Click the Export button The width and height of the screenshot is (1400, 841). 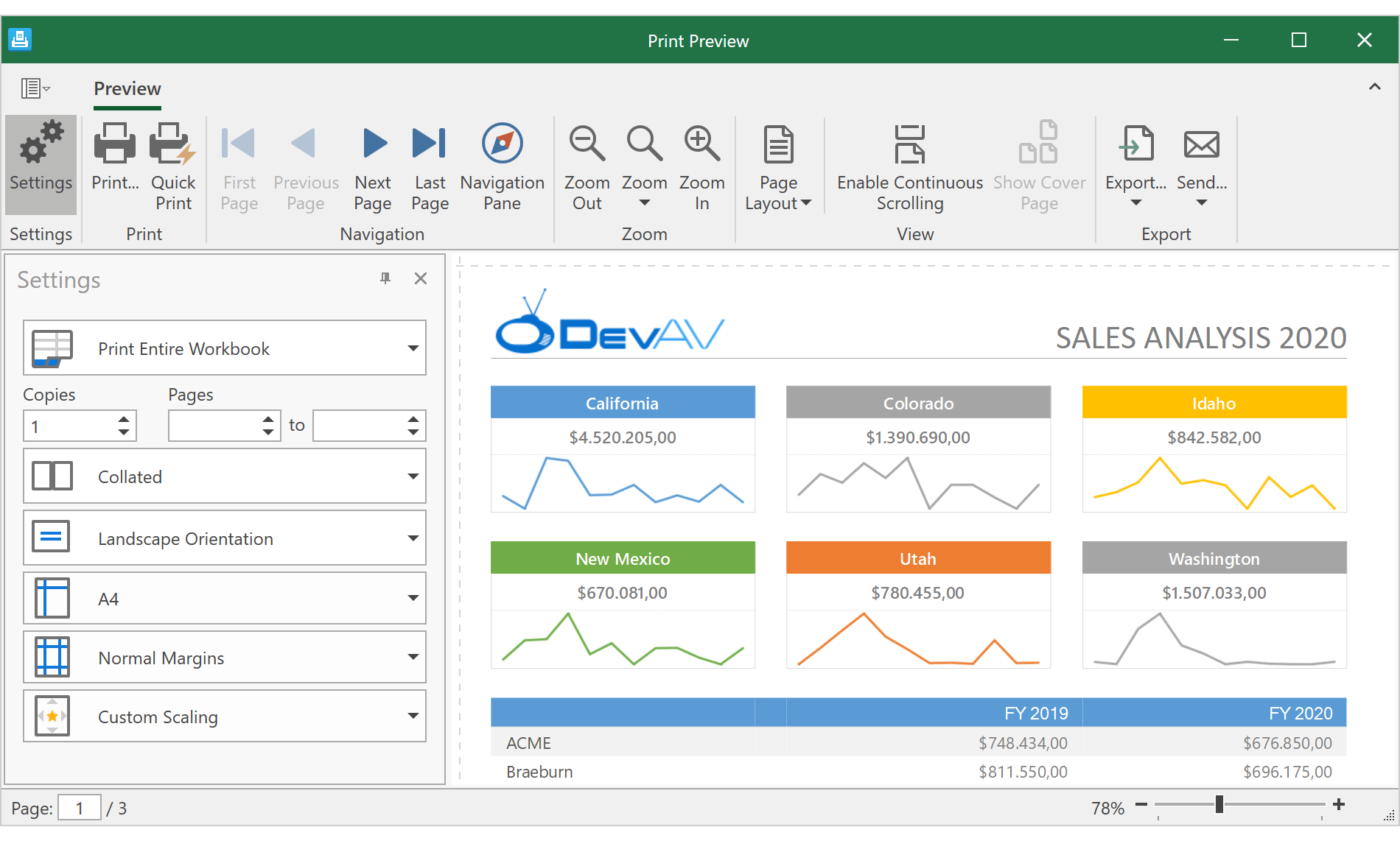[1135, 147]
